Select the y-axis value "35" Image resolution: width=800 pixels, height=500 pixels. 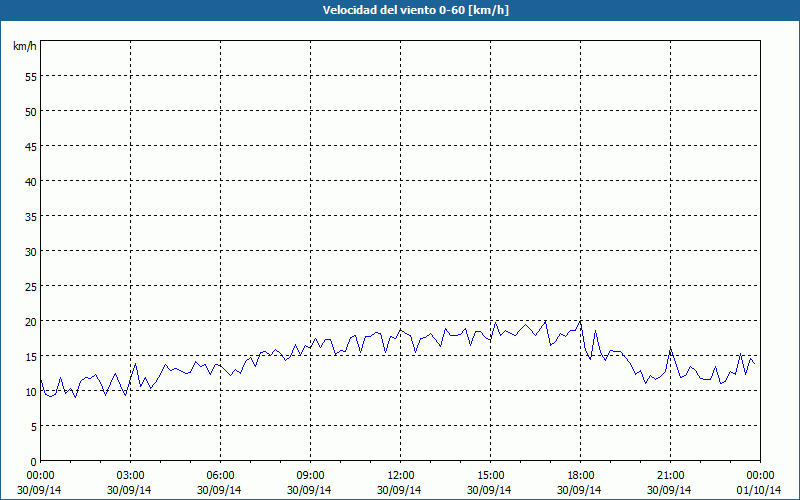(31, 217)
